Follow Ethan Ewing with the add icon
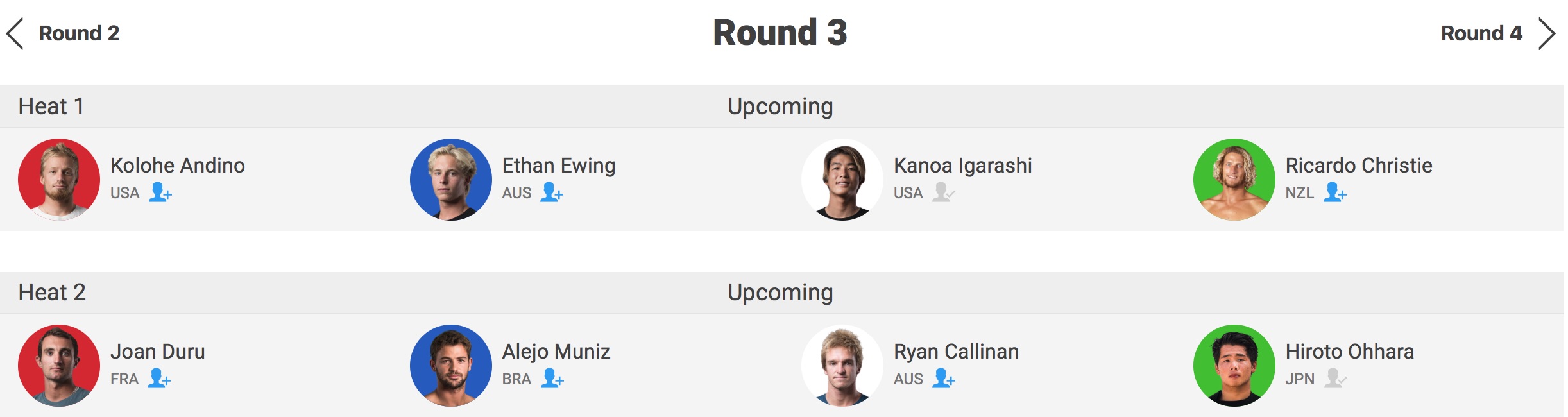The height and width of the screenshot is (417, 1568). (x=551, y=192)
